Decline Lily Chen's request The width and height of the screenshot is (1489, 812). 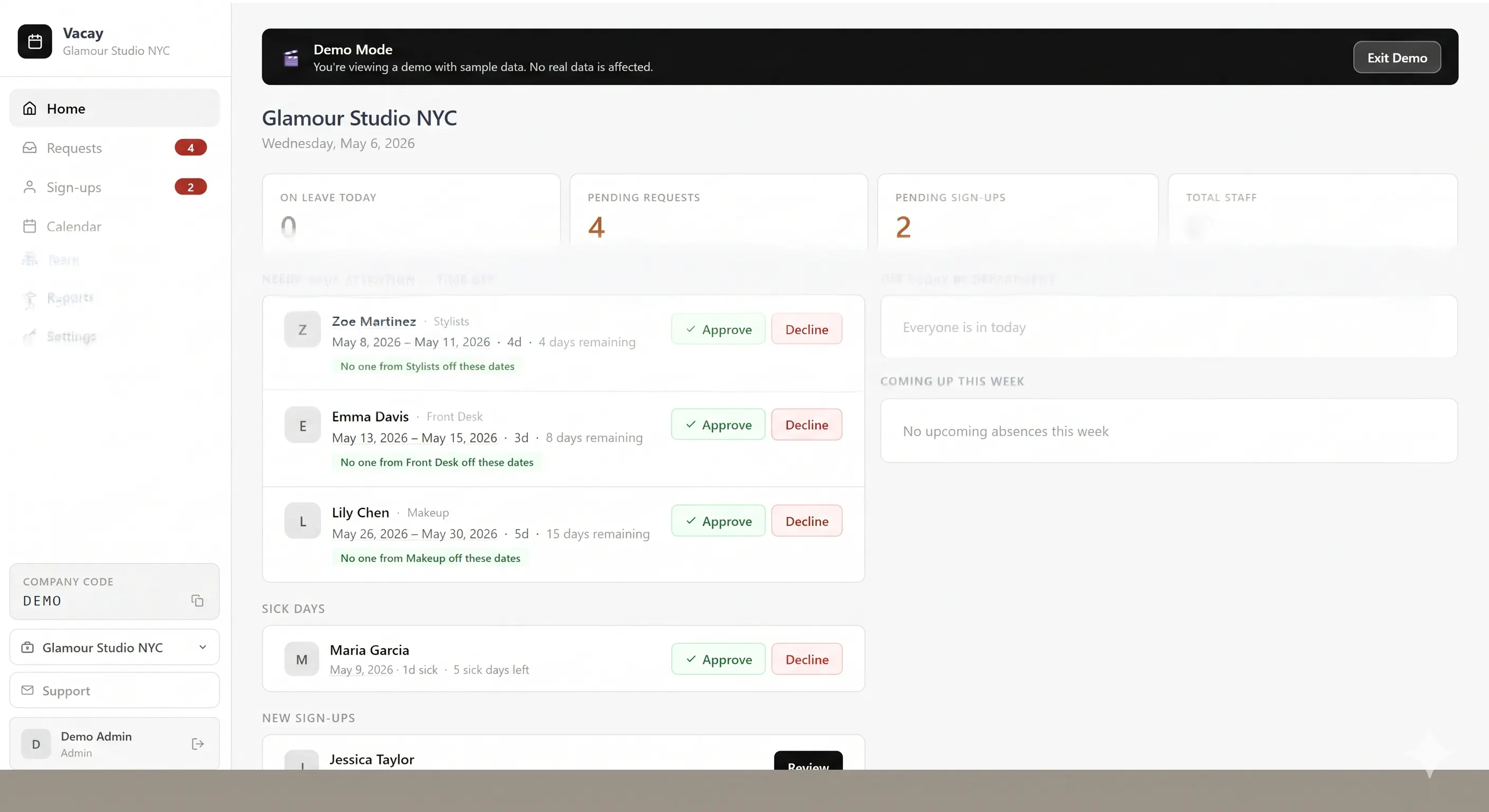(806, 521)
